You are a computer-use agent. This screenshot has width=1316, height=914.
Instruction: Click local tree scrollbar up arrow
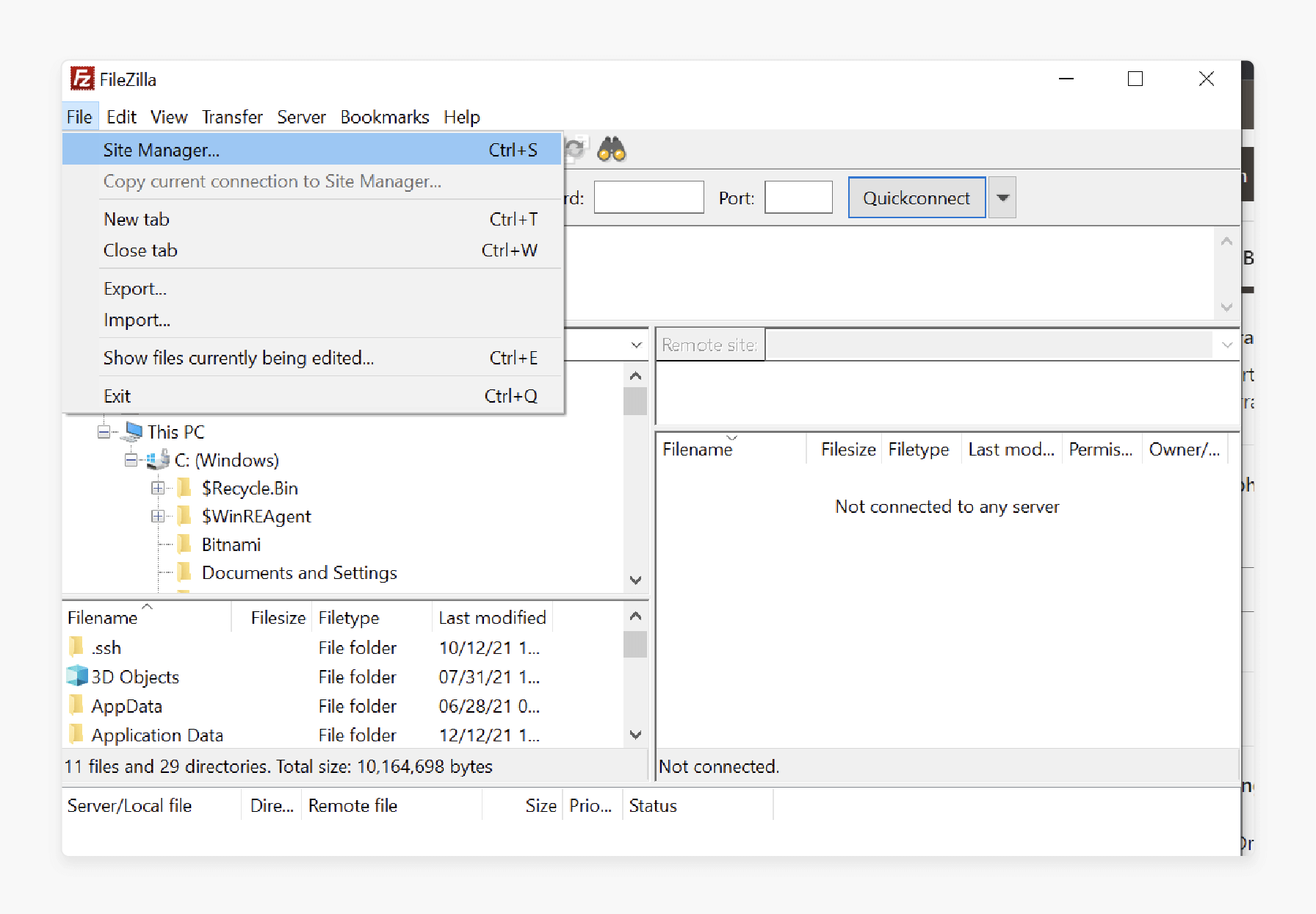coord(636,376)
